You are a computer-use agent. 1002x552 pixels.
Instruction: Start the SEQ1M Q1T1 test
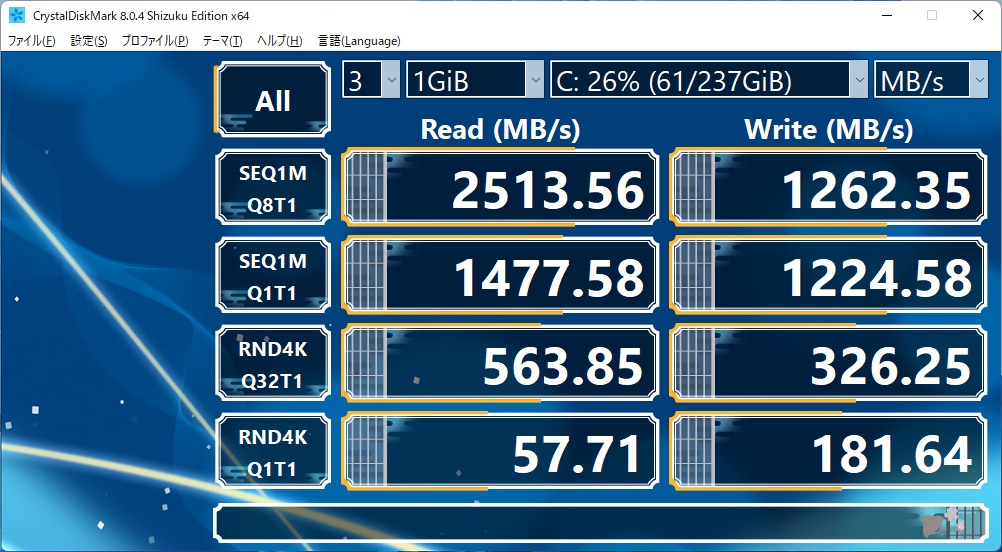[273, 275]
